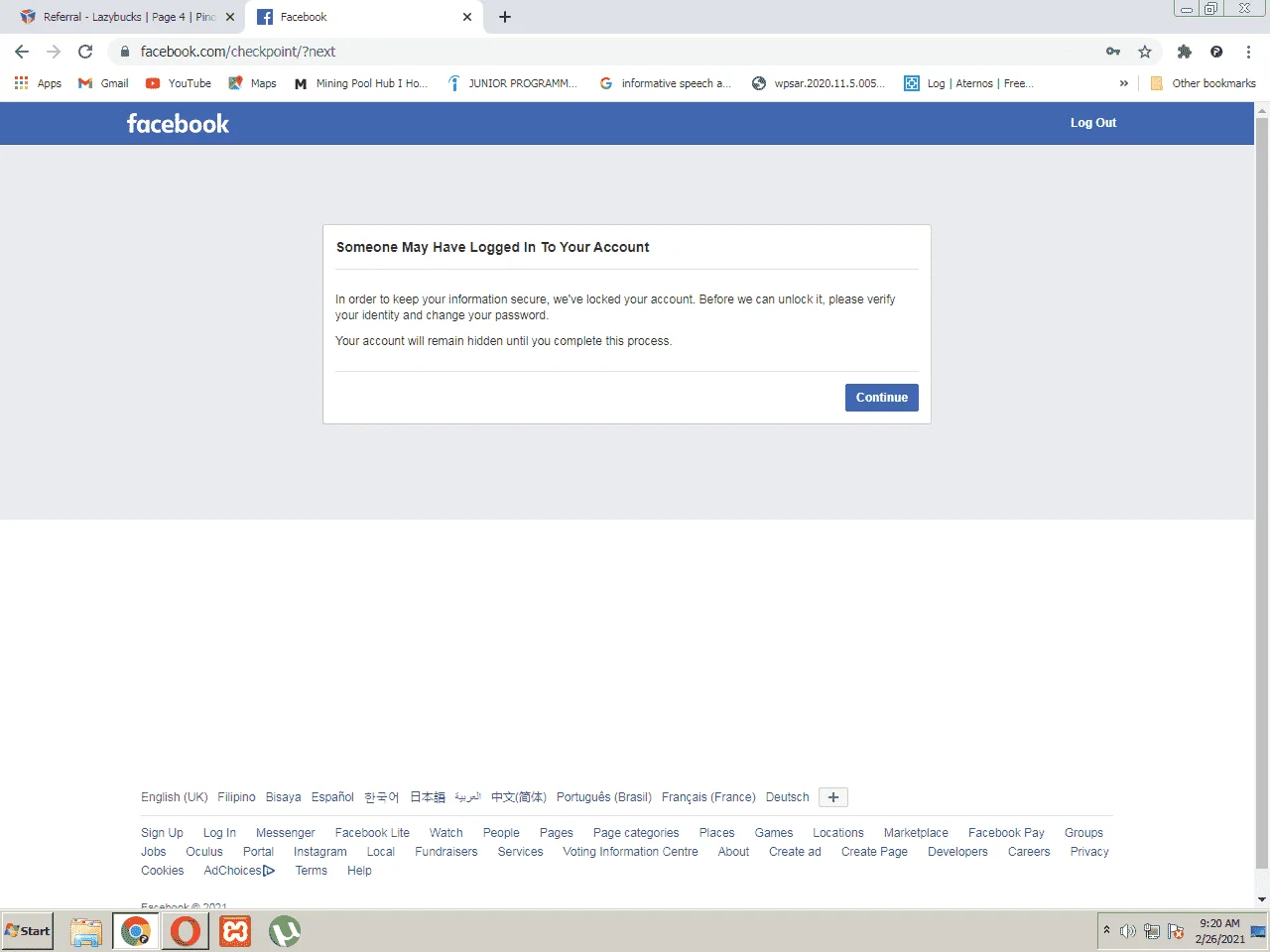Expand hidden bookmarks chevron
The width and height of the screenshot is (1270, 952).
1123,83
